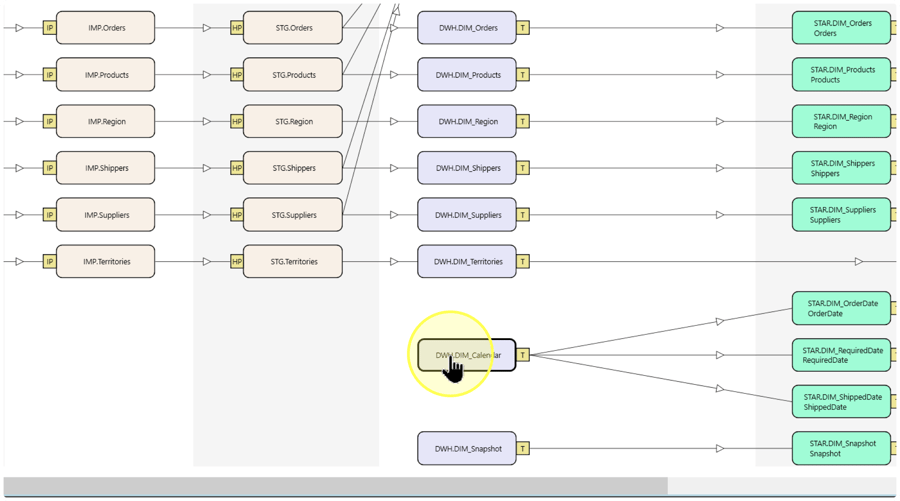
Task: Click the HP badge beside STG.Orders
Action: [x=236, y=28]
